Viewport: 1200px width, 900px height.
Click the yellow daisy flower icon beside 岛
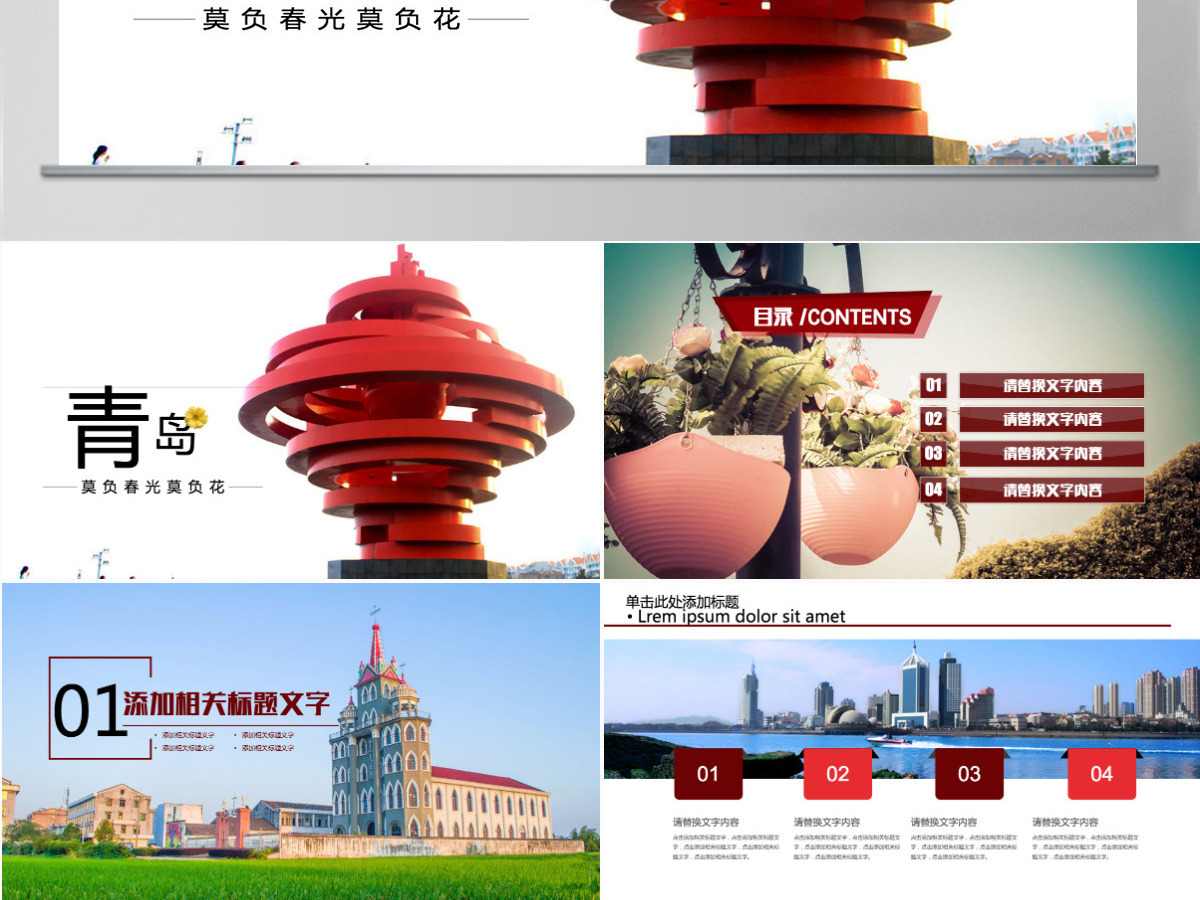(x=196, y=417)
